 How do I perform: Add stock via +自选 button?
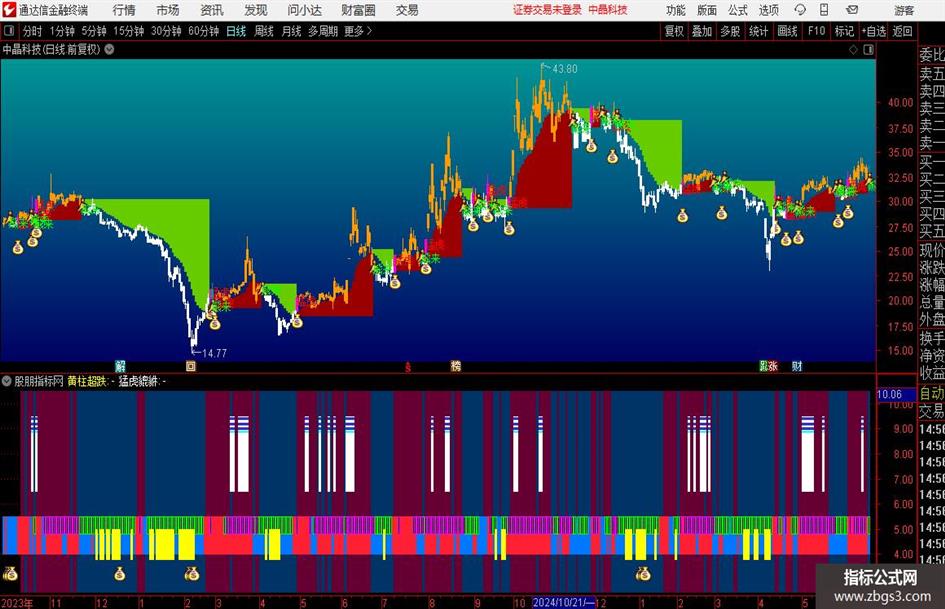[x=873, y=31]
